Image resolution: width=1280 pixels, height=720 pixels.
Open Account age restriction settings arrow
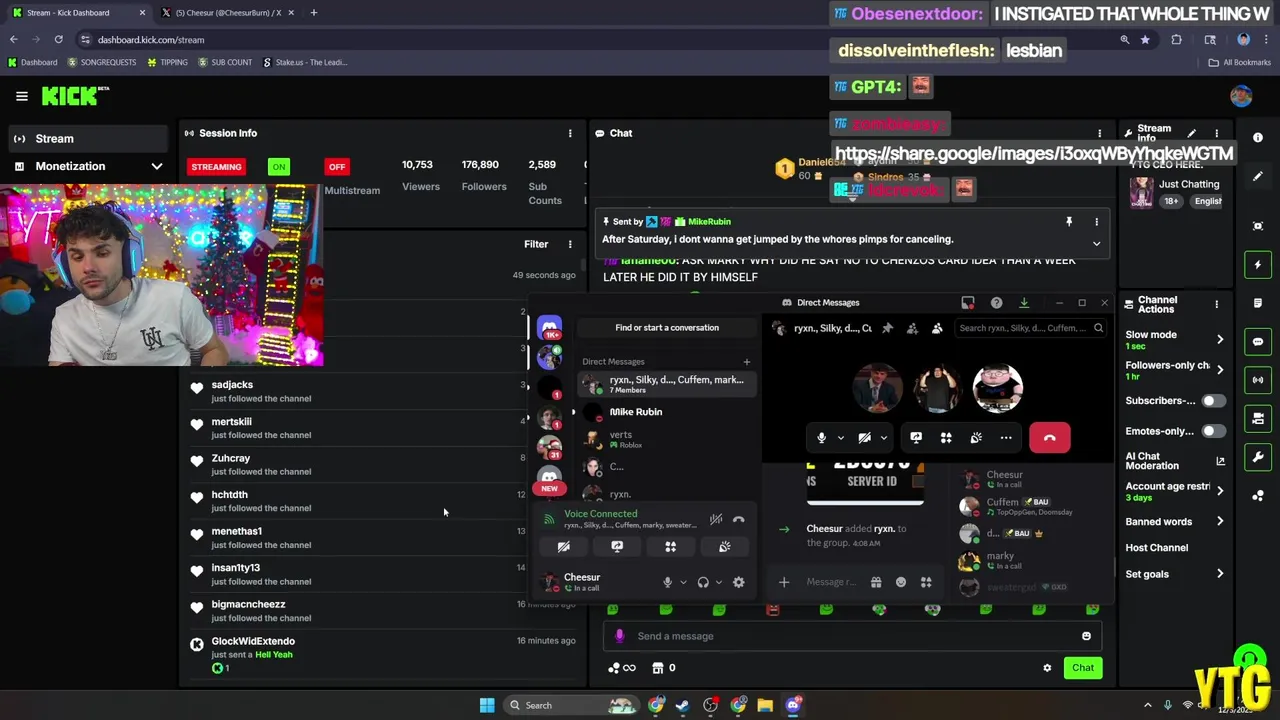[1220, 492]
